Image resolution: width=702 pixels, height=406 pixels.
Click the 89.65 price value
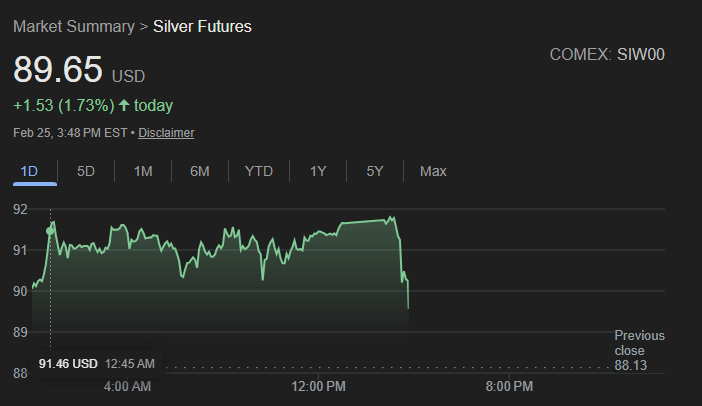[58, 71]
